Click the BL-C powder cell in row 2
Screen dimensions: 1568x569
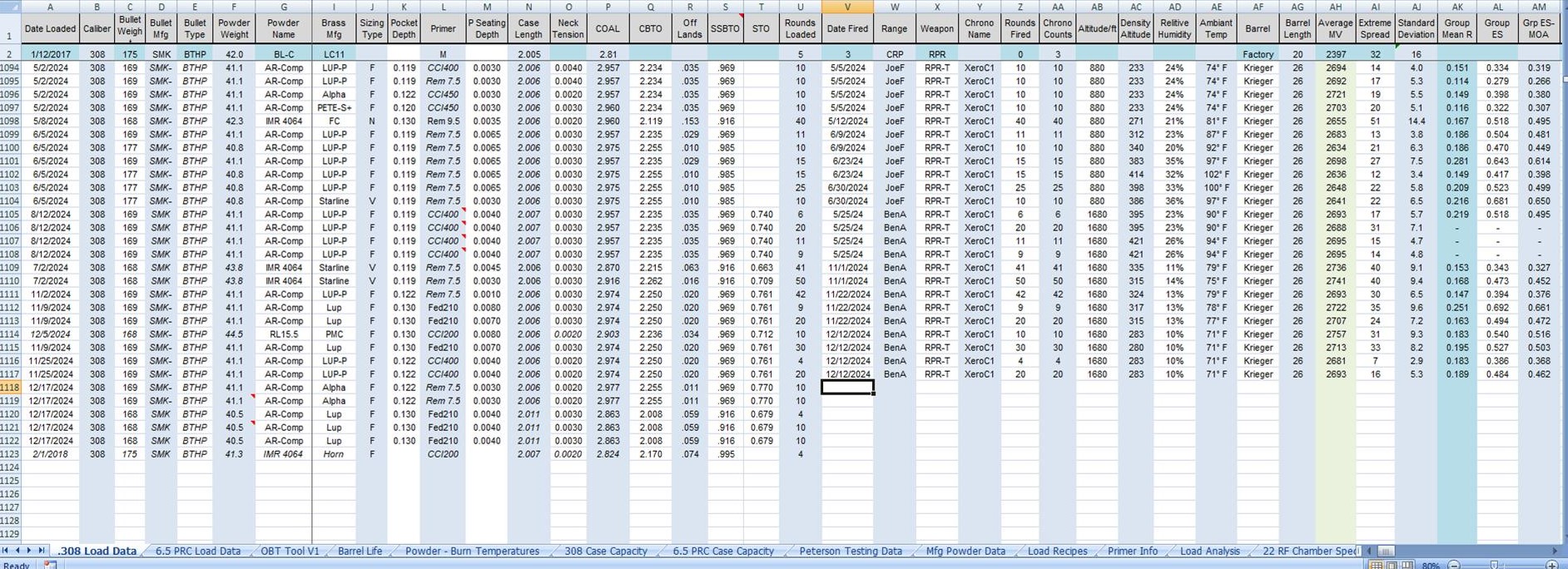point(284,54)
